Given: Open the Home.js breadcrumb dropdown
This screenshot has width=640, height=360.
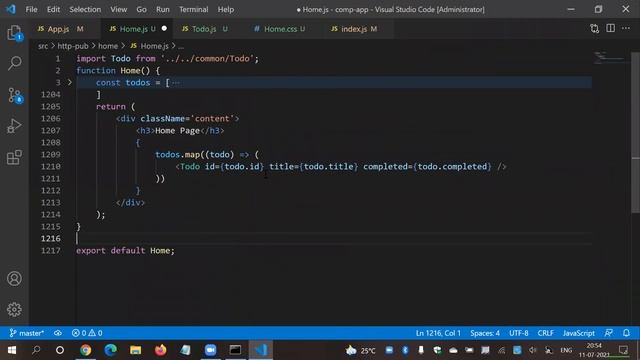Looking at the screenshot, I should (149, 46).
